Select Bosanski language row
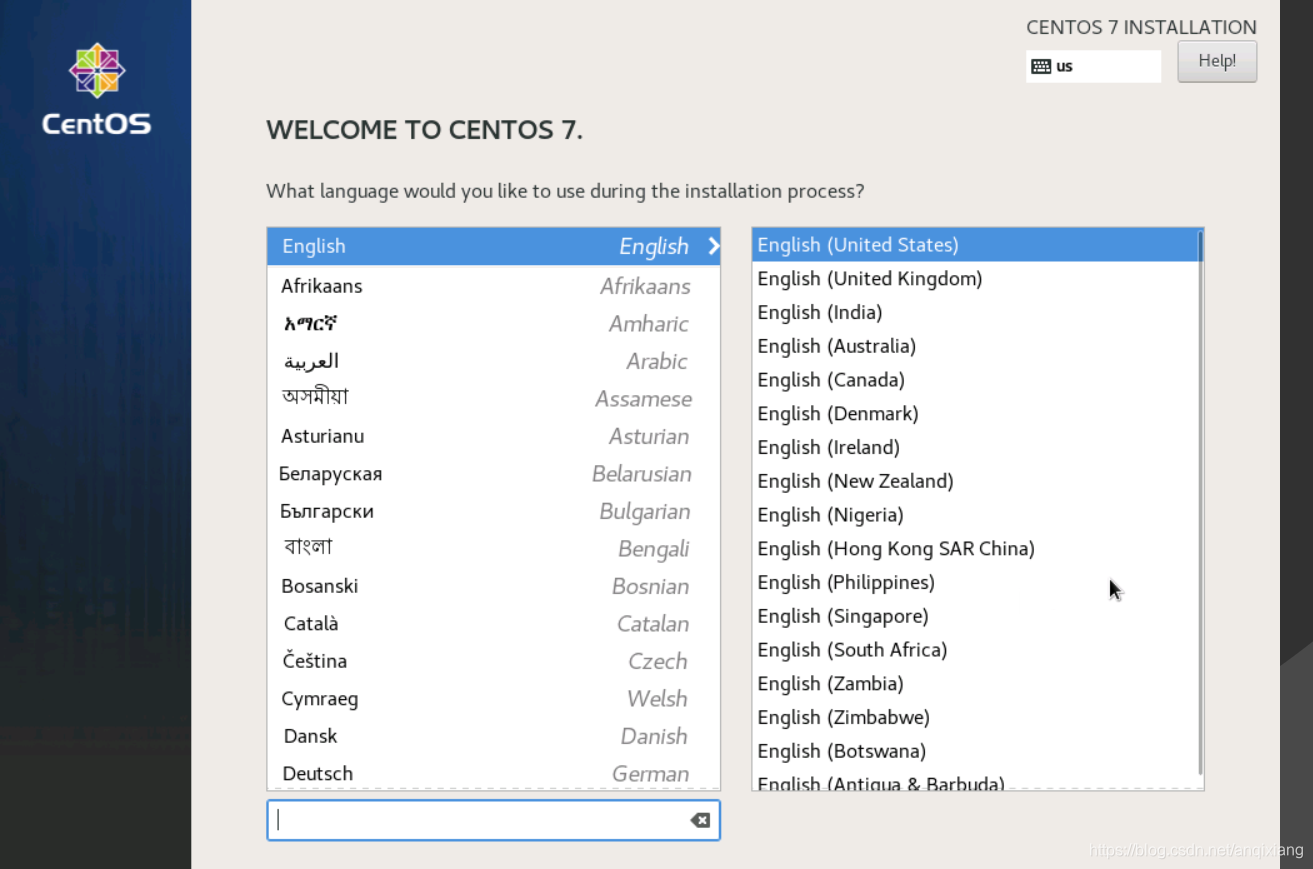 coord(493,586)
